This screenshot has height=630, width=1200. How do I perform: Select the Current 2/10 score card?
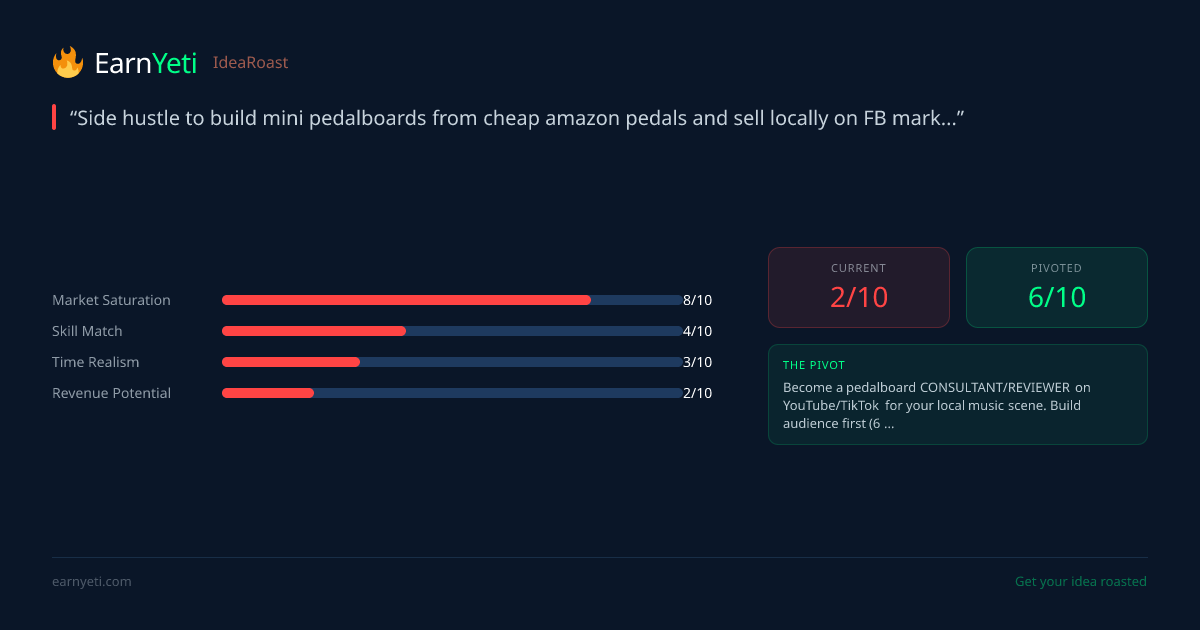(858, 287)
